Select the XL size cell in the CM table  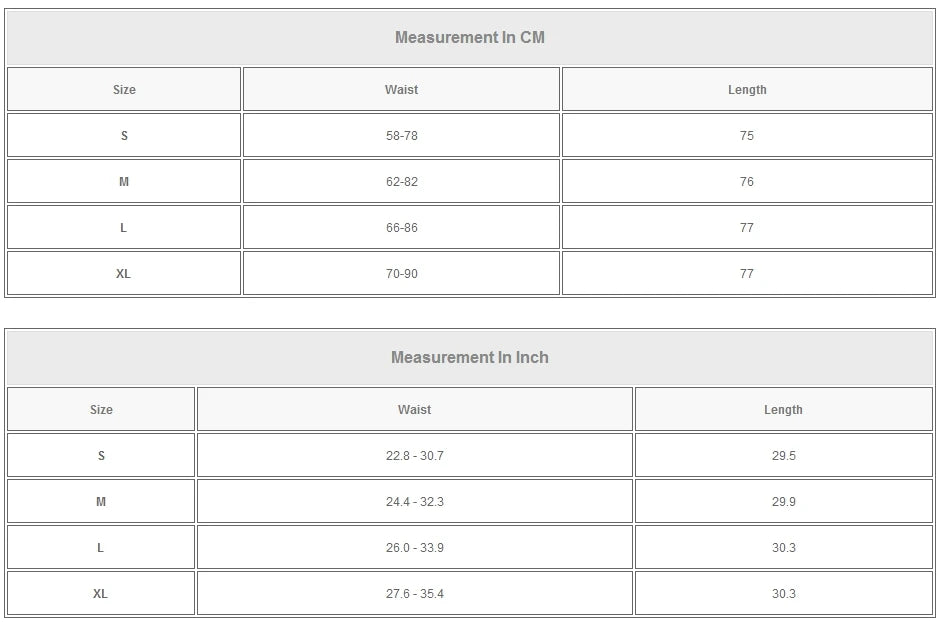(x=123, y=274)
